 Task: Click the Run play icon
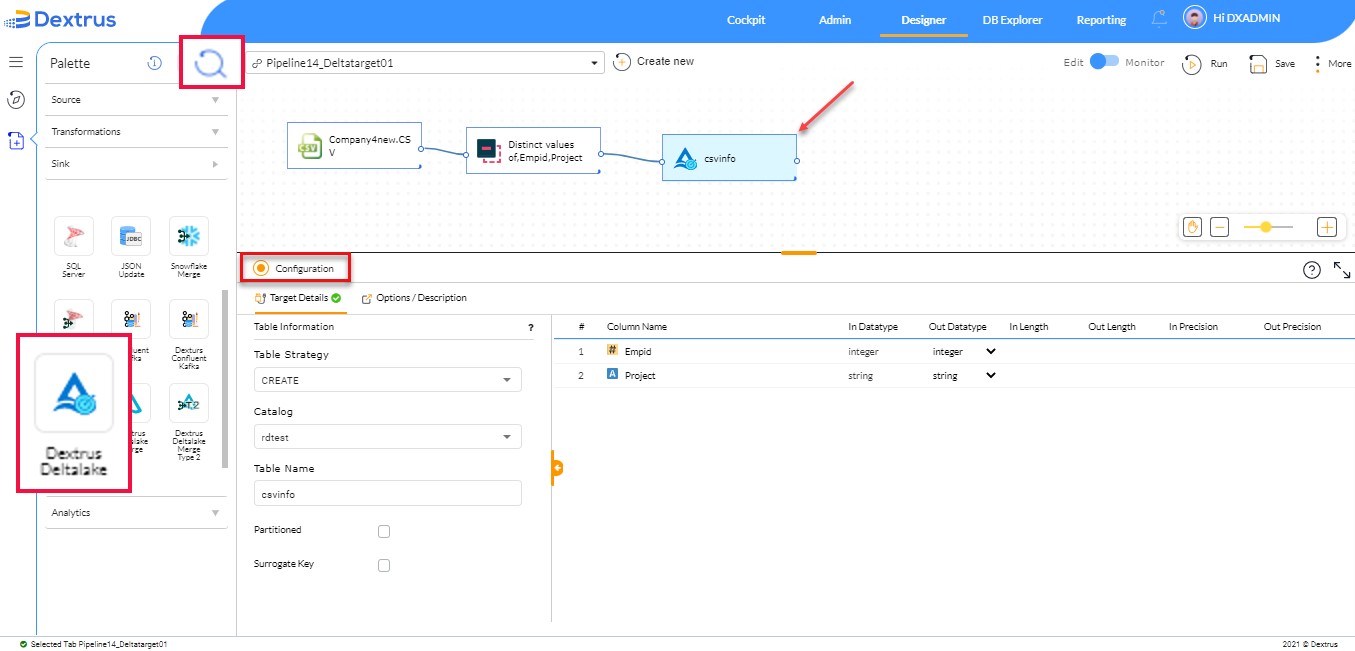pos(1191,64)
